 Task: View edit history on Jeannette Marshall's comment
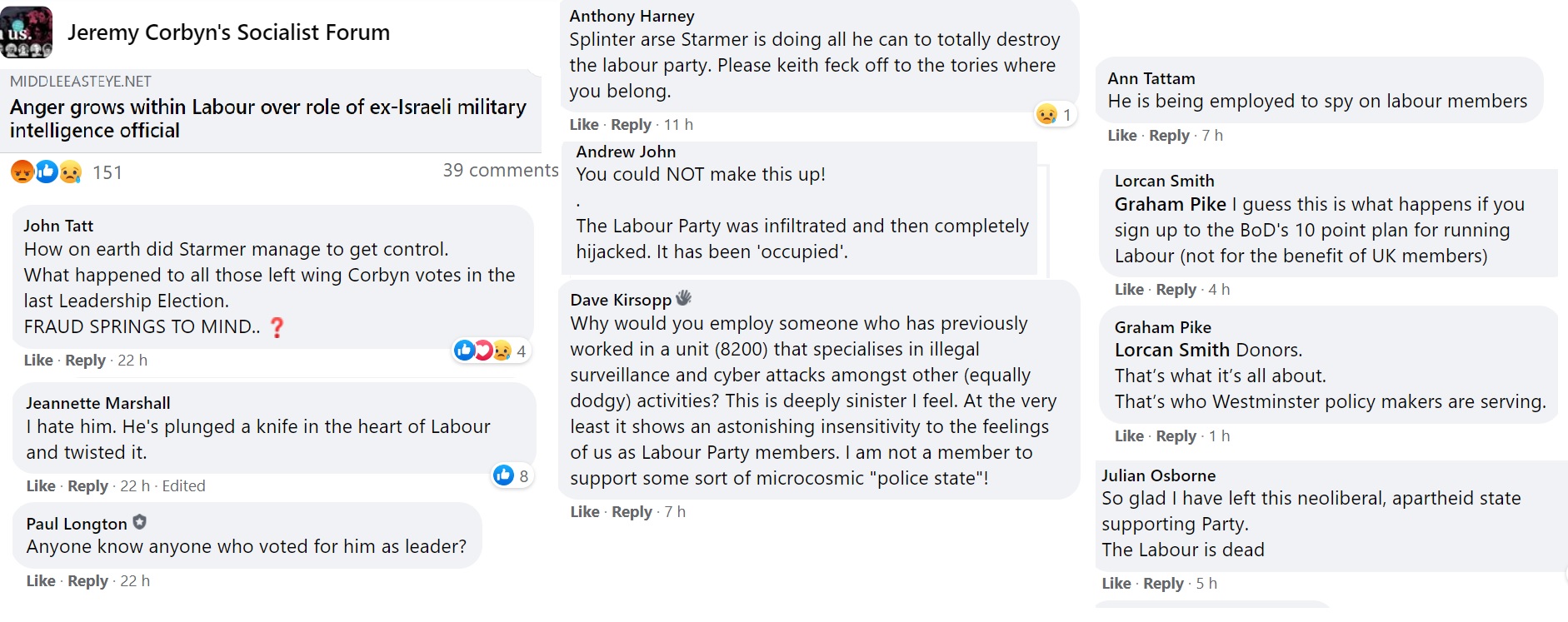point(183,485)
